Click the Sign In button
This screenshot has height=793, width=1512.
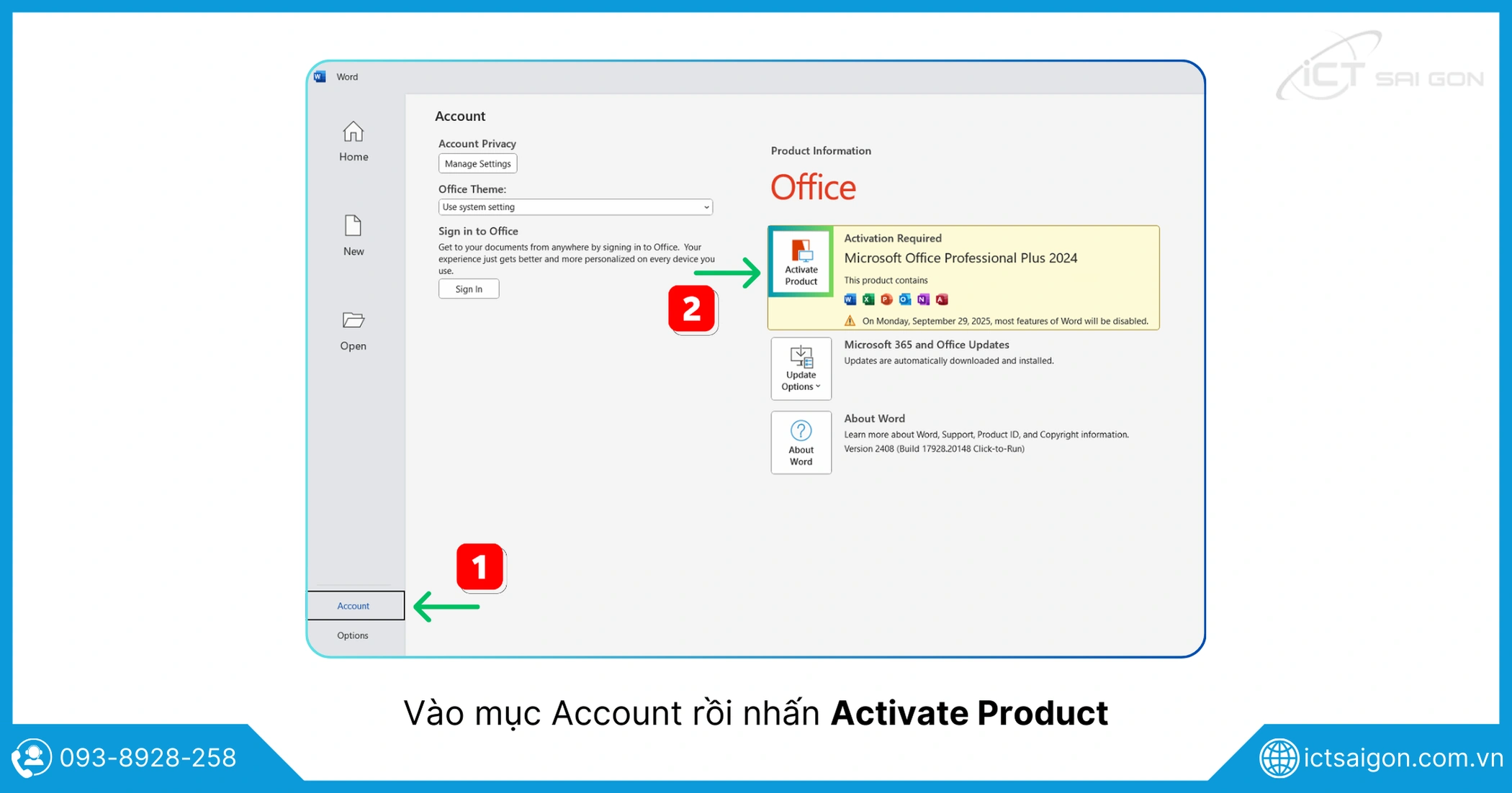click(469, 289)
